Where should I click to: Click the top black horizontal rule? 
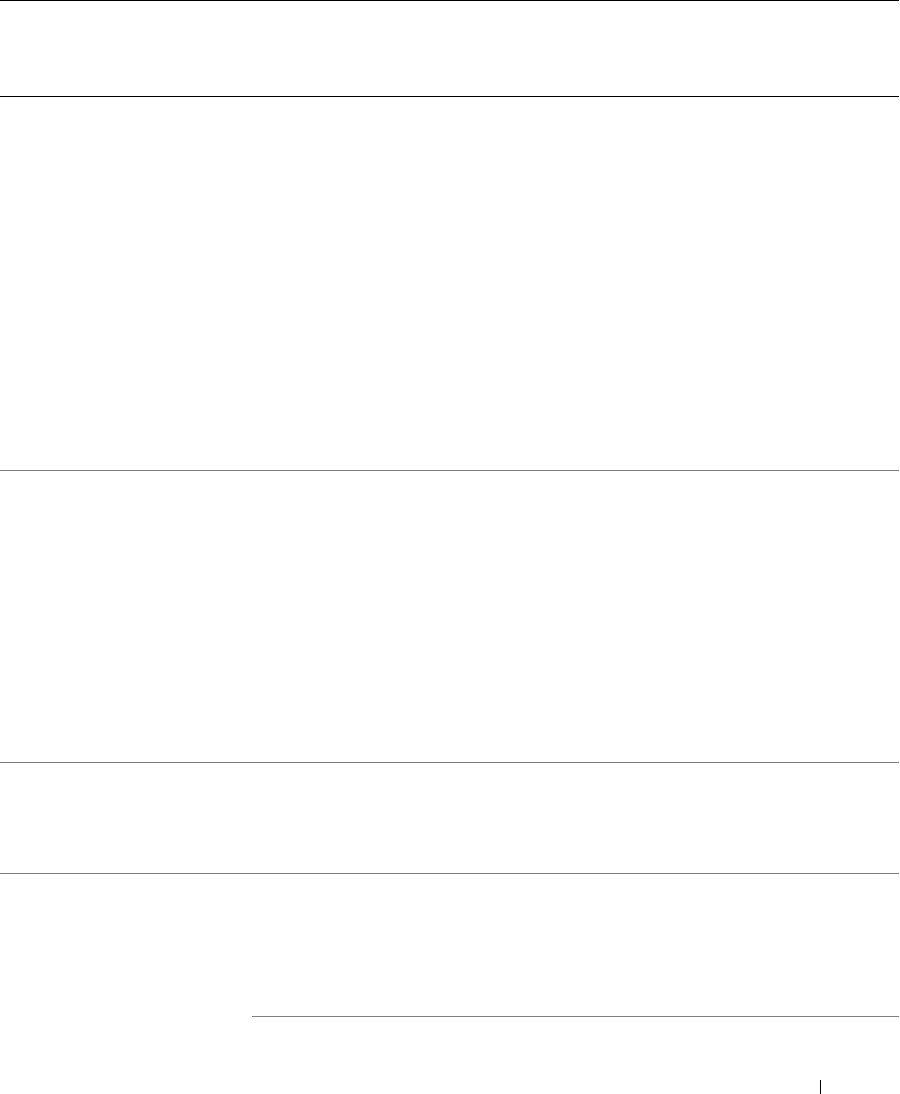pyautogui.click(x=450, y=1)
